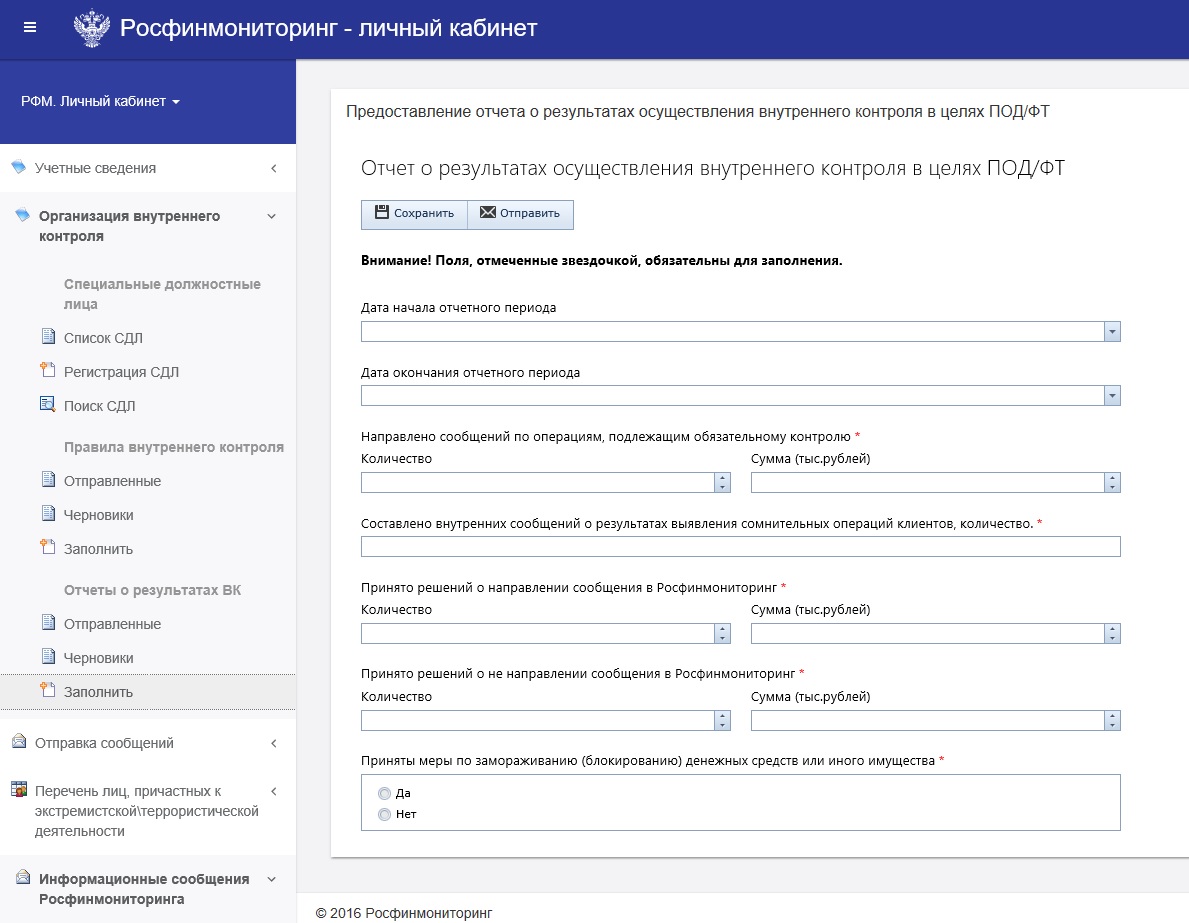Click stepper arrows for mandatory control Количество
This screenshot has width=1189, height=923.
coord(723,482)
